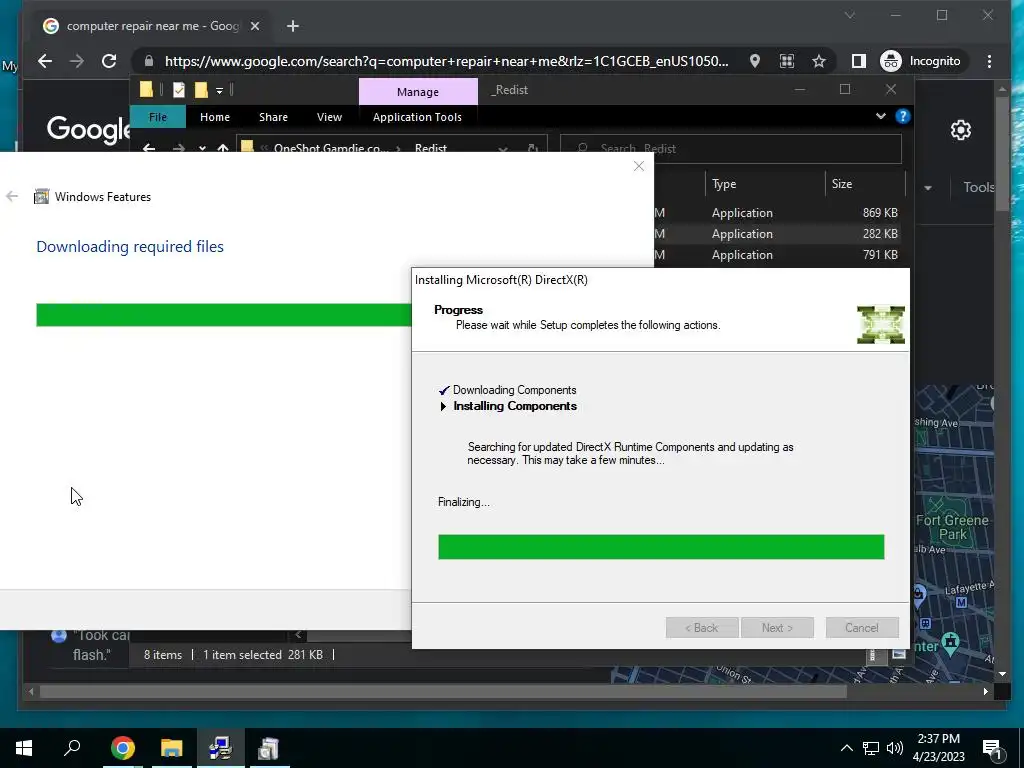Screen dimensions: 1024x768
Task: Click the Windows Features title icon
Action: coord(41,197)
